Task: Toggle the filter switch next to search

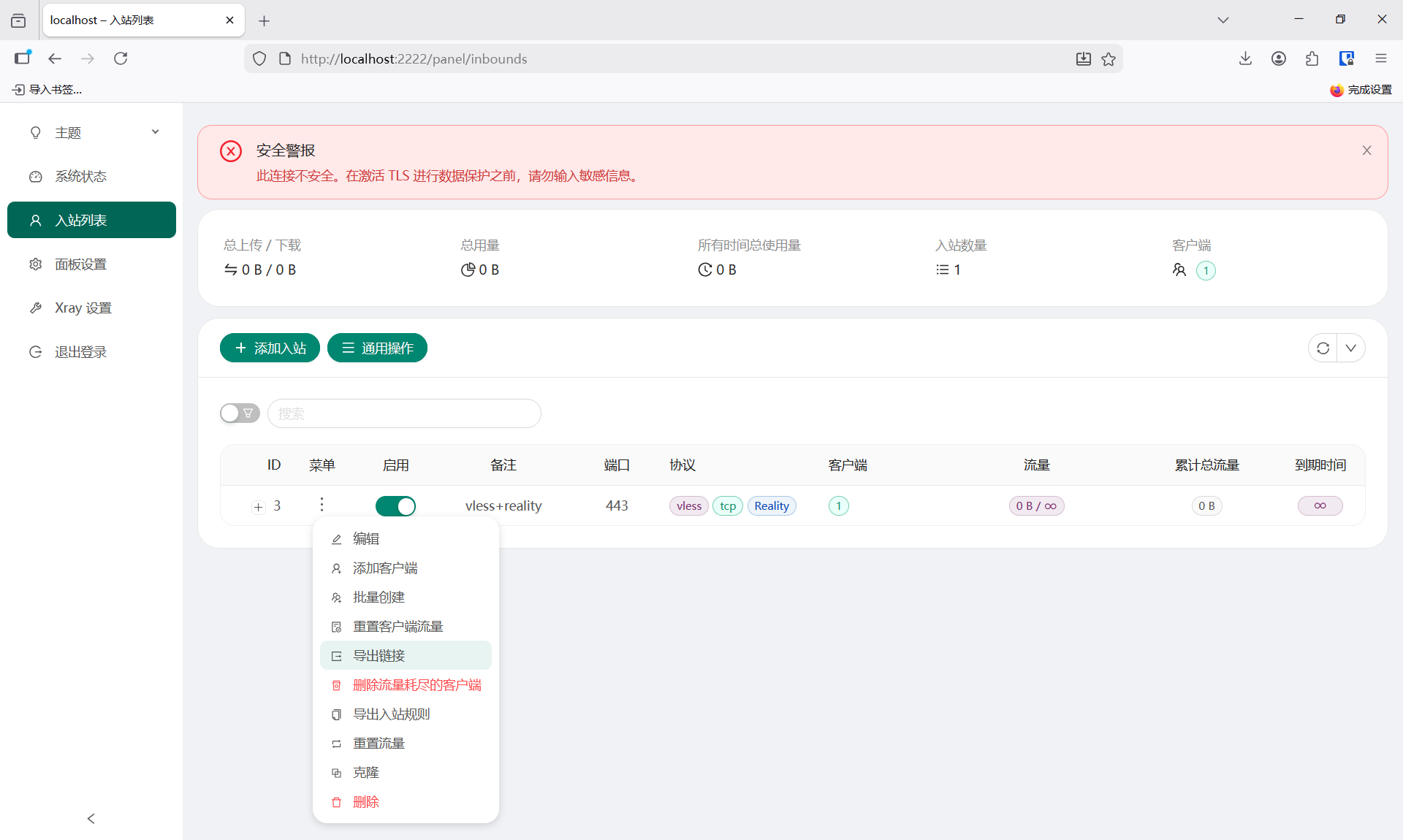Action: (240, 413)
